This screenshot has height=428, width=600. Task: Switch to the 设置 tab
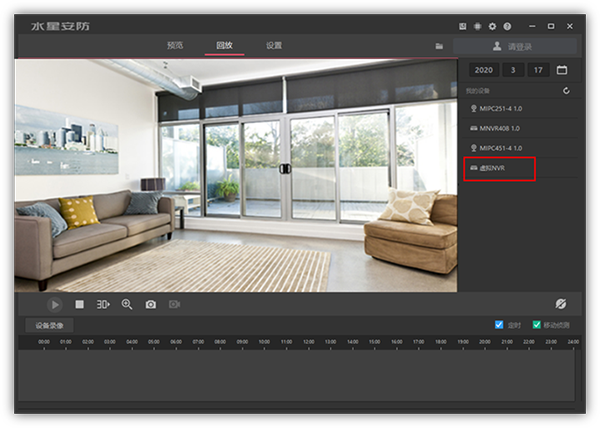coord(273,45)
